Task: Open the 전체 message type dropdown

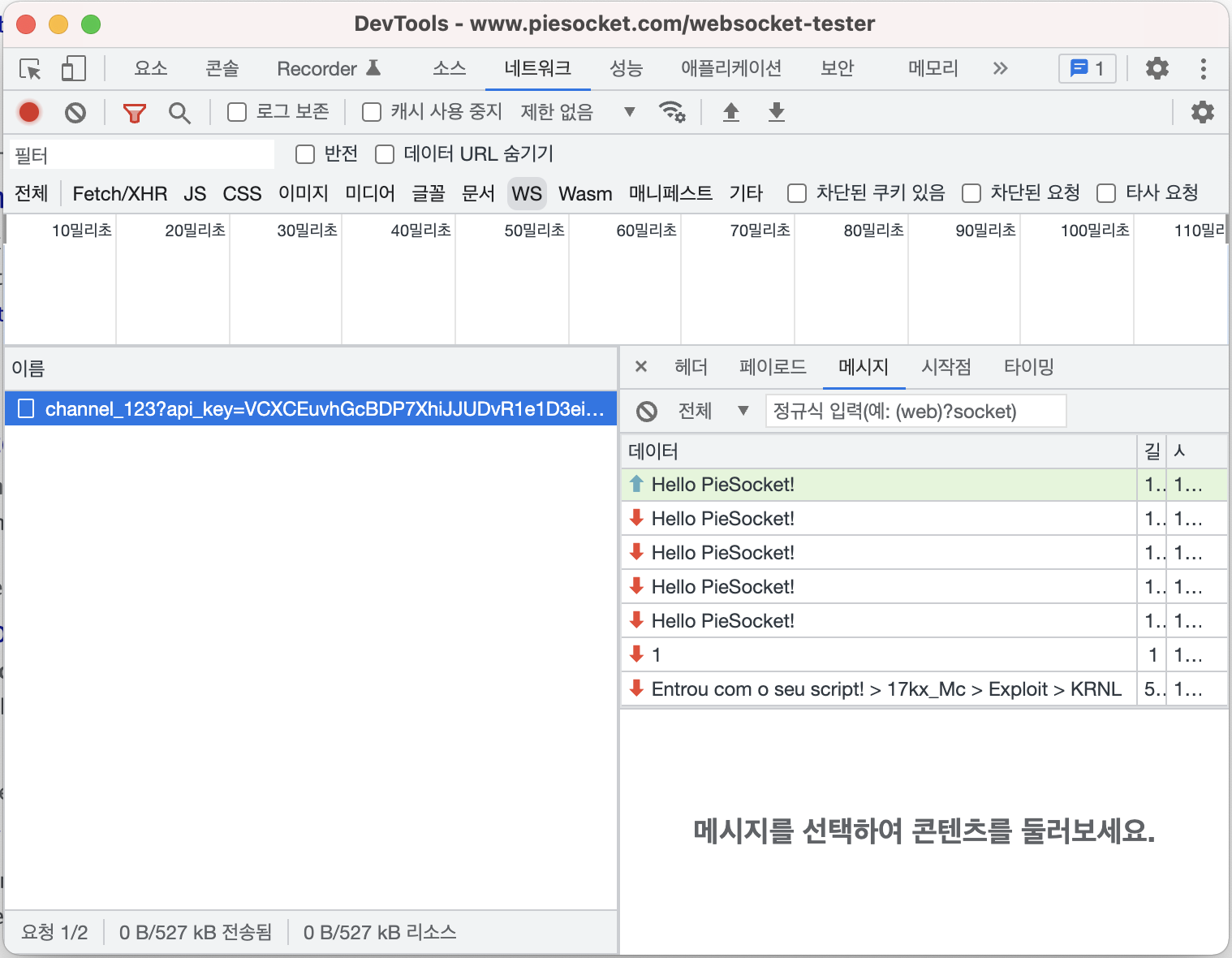Action: point(713,411)
